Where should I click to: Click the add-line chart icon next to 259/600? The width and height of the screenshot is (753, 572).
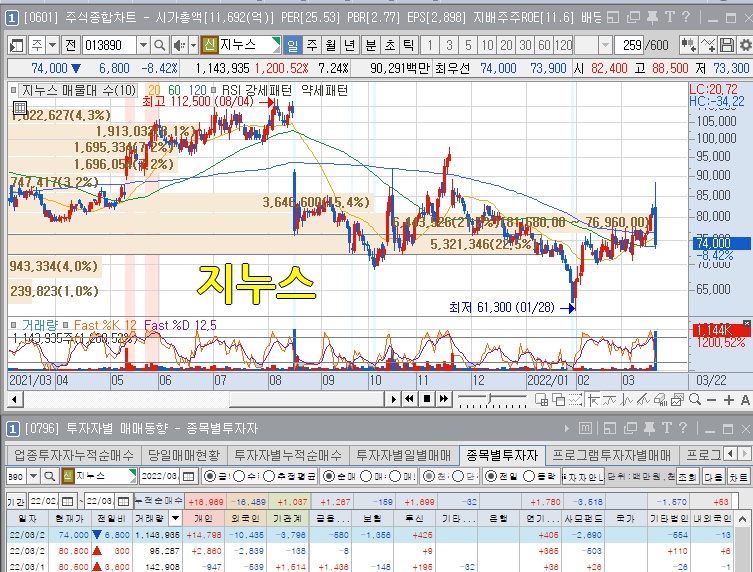point(708,46)
